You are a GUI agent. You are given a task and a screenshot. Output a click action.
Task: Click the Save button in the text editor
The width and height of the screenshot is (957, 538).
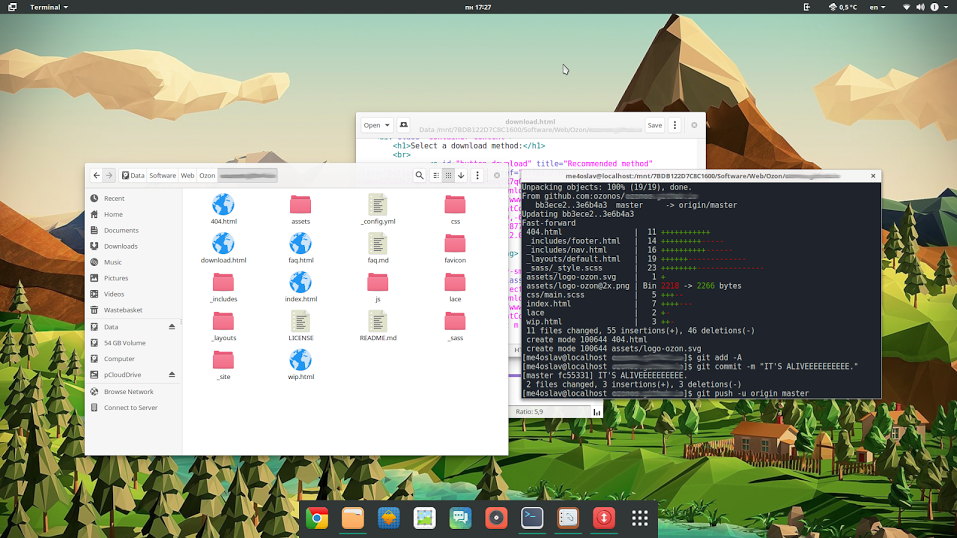[x=654, y=125]
